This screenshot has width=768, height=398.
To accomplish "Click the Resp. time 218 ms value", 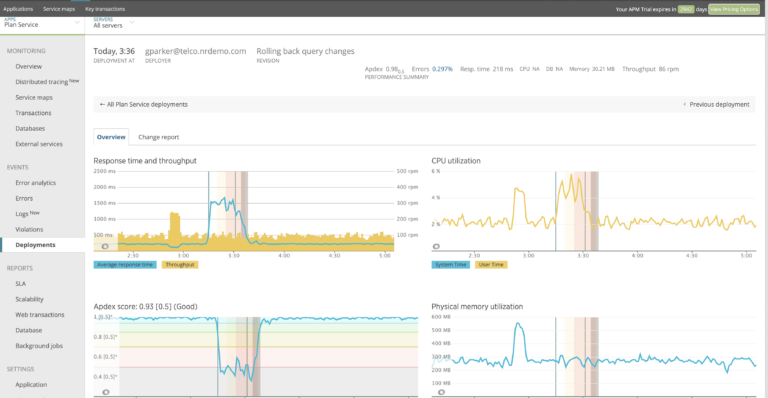I will pyautogui.click(x=486, y=69).
